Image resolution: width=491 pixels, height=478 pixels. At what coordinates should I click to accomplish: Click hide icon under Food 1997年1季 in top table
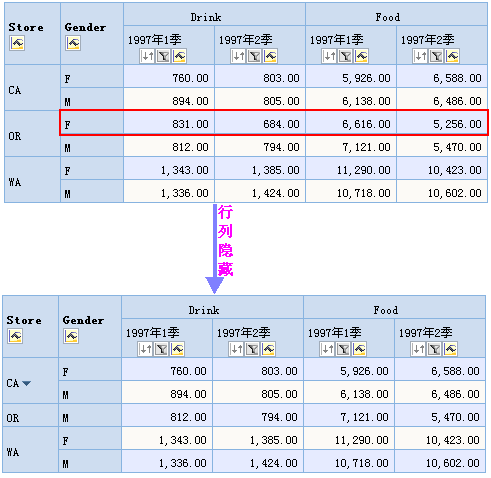click(361, 56)
